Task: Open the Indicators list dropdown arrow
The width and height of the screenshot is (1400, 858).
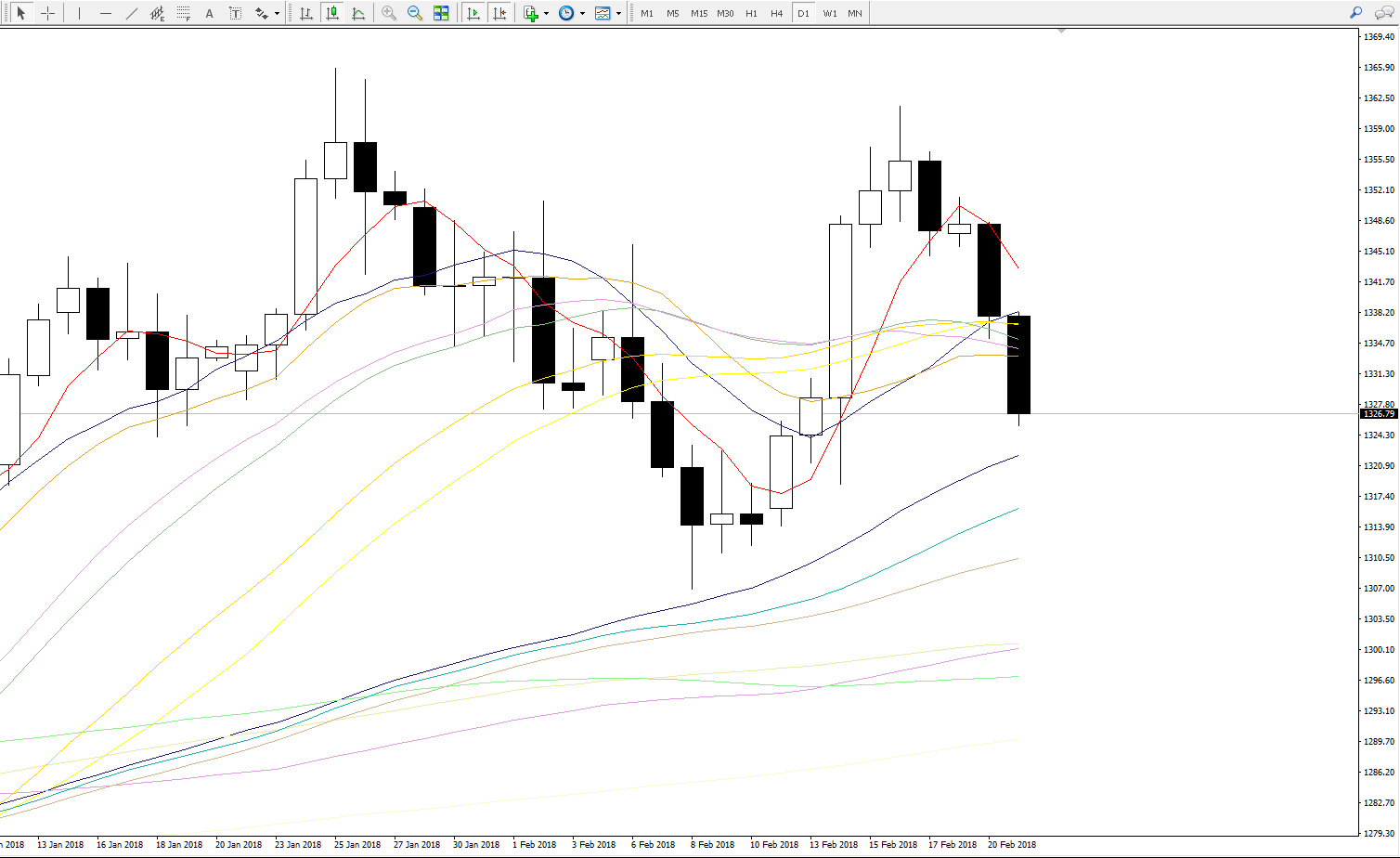Action: 546,14
